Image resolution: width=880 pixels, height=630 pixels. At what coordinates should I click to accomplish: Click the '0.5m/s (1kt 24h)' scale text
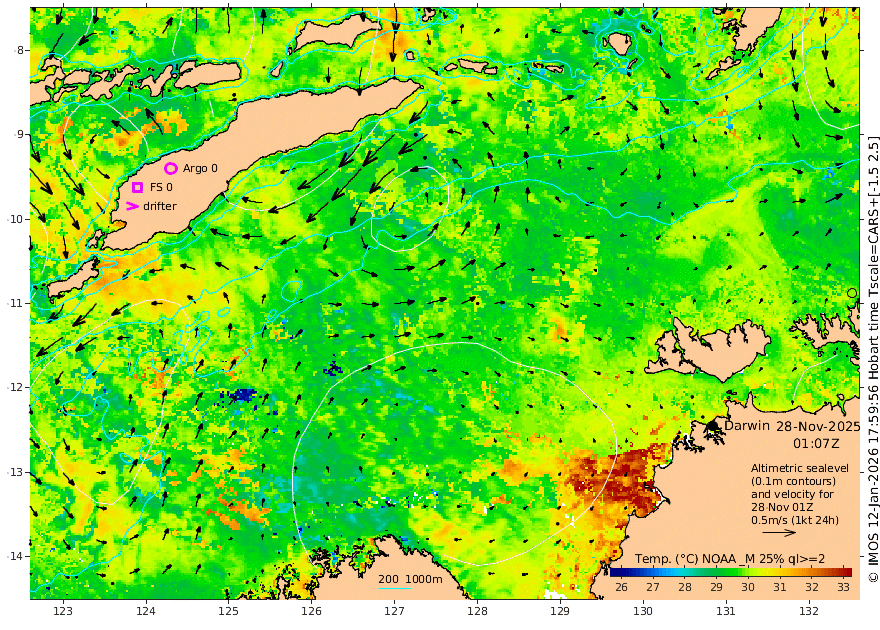(795, 520)
